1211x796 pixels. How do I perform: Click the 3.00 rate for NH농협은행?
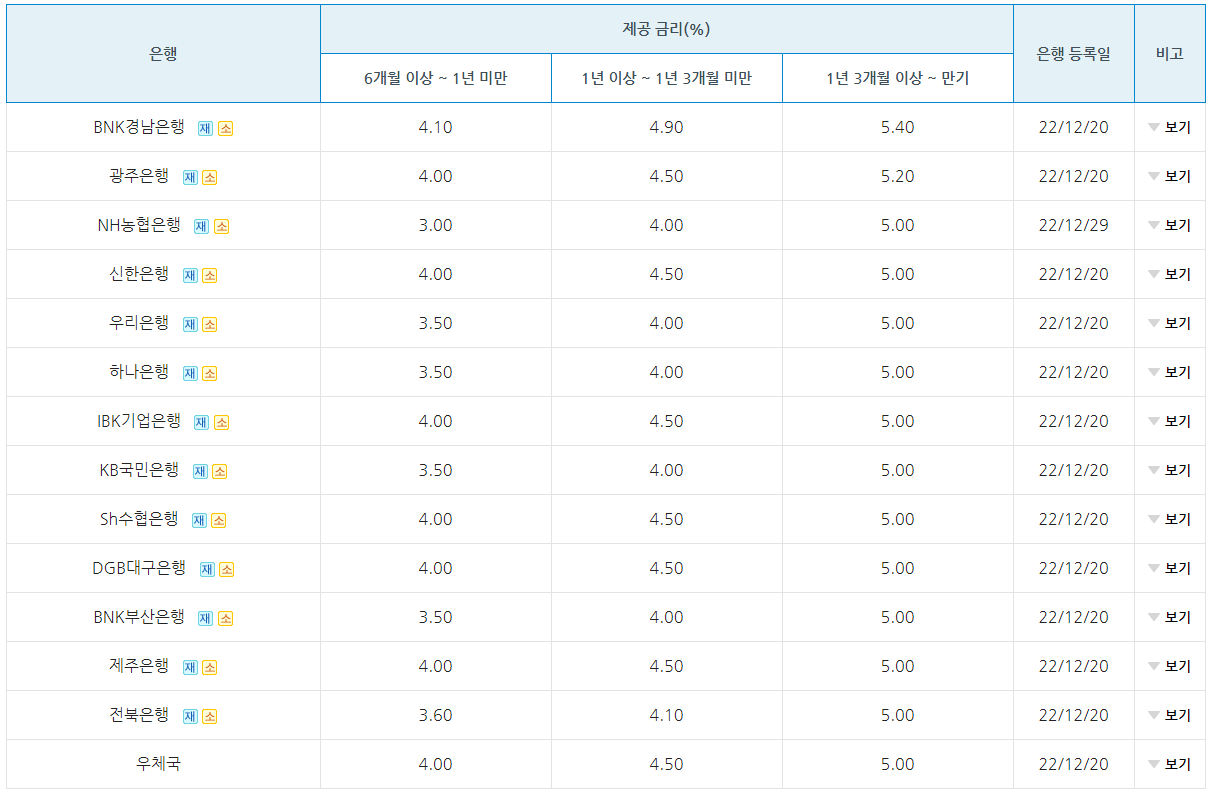tap(436, 225)
